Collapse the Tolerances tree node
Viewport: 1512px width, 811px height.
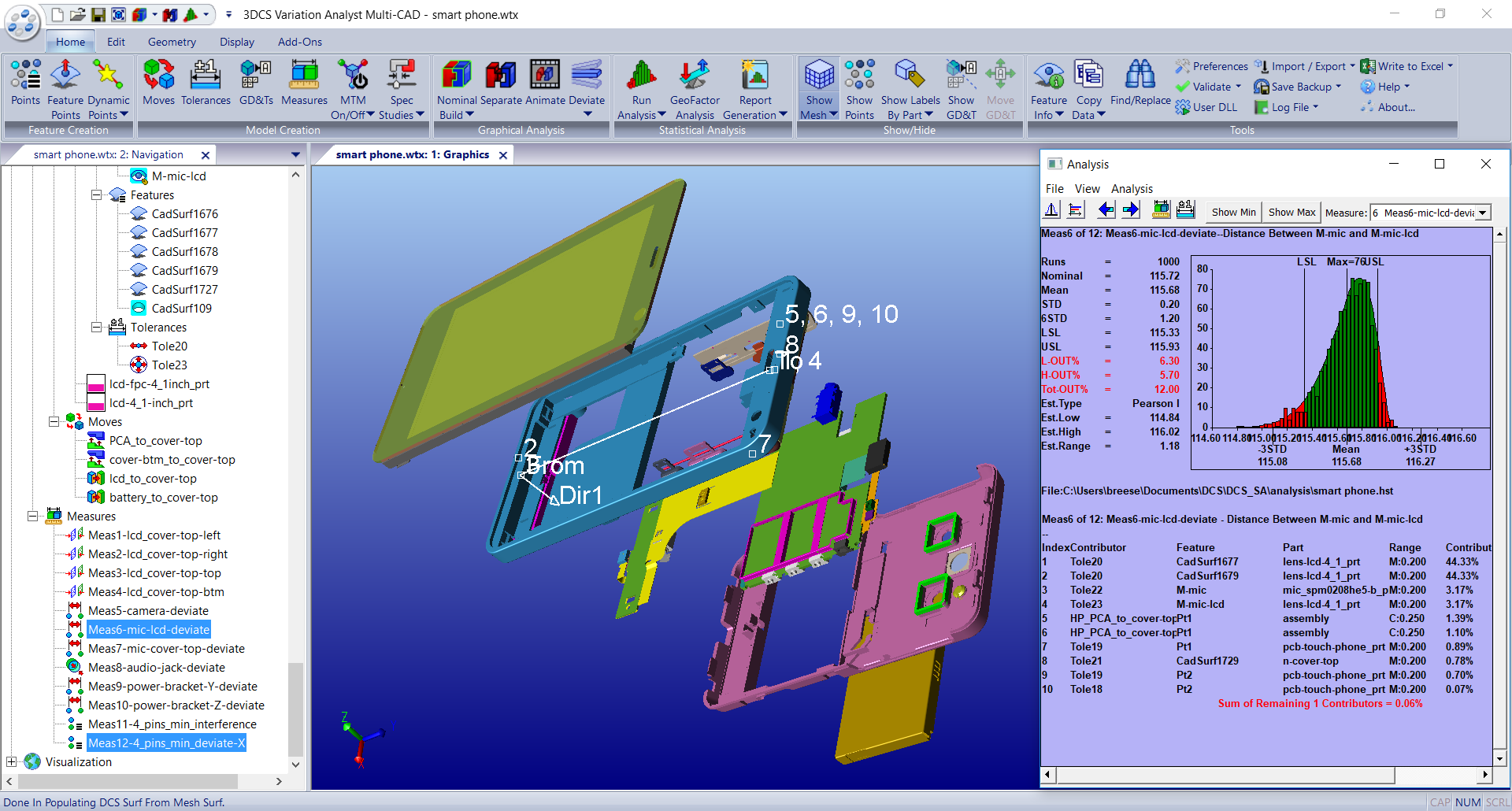96,328
